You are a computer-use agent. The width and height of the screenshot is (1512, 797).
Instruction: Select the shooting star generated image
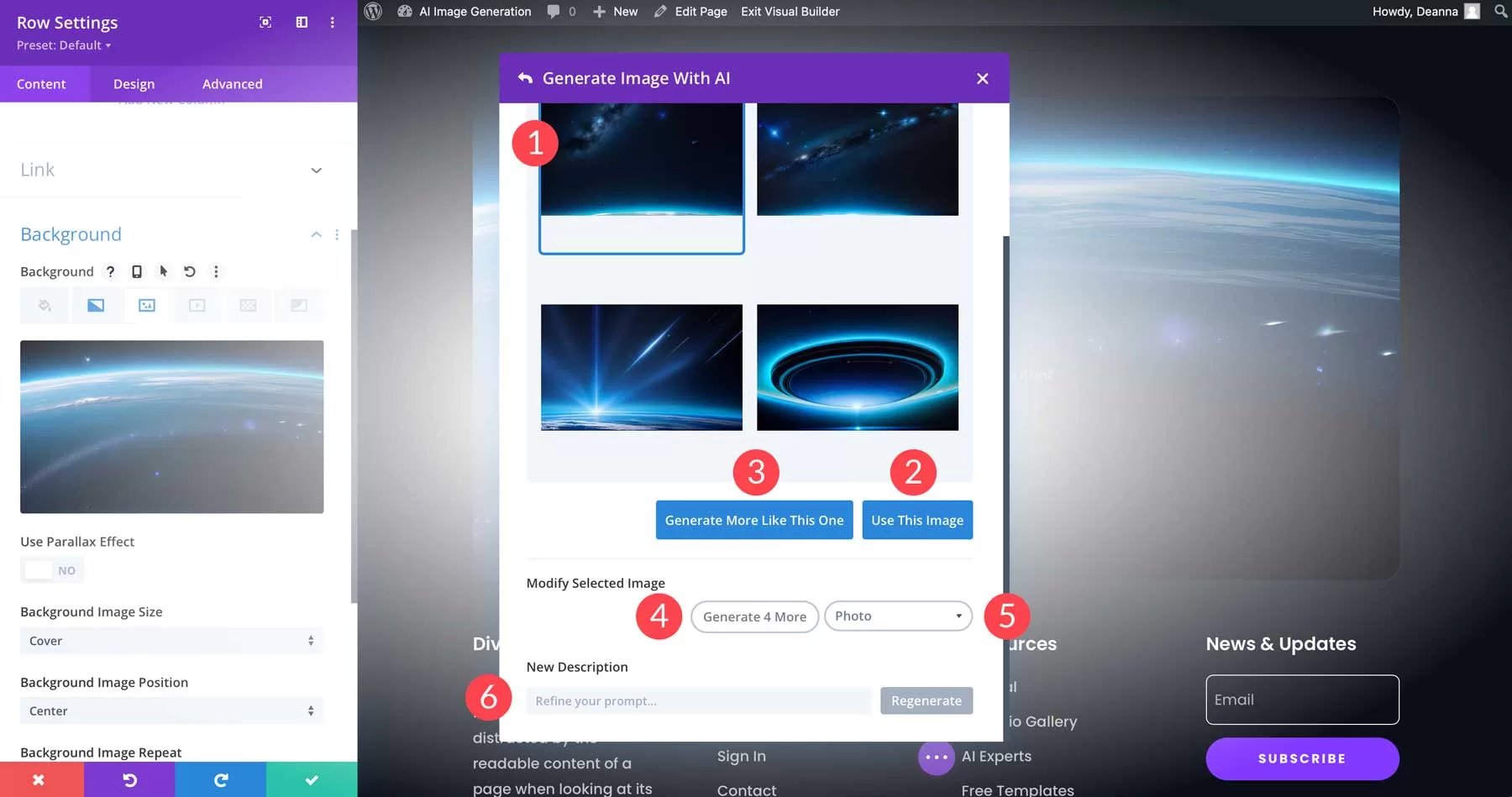tap(642, 368)
